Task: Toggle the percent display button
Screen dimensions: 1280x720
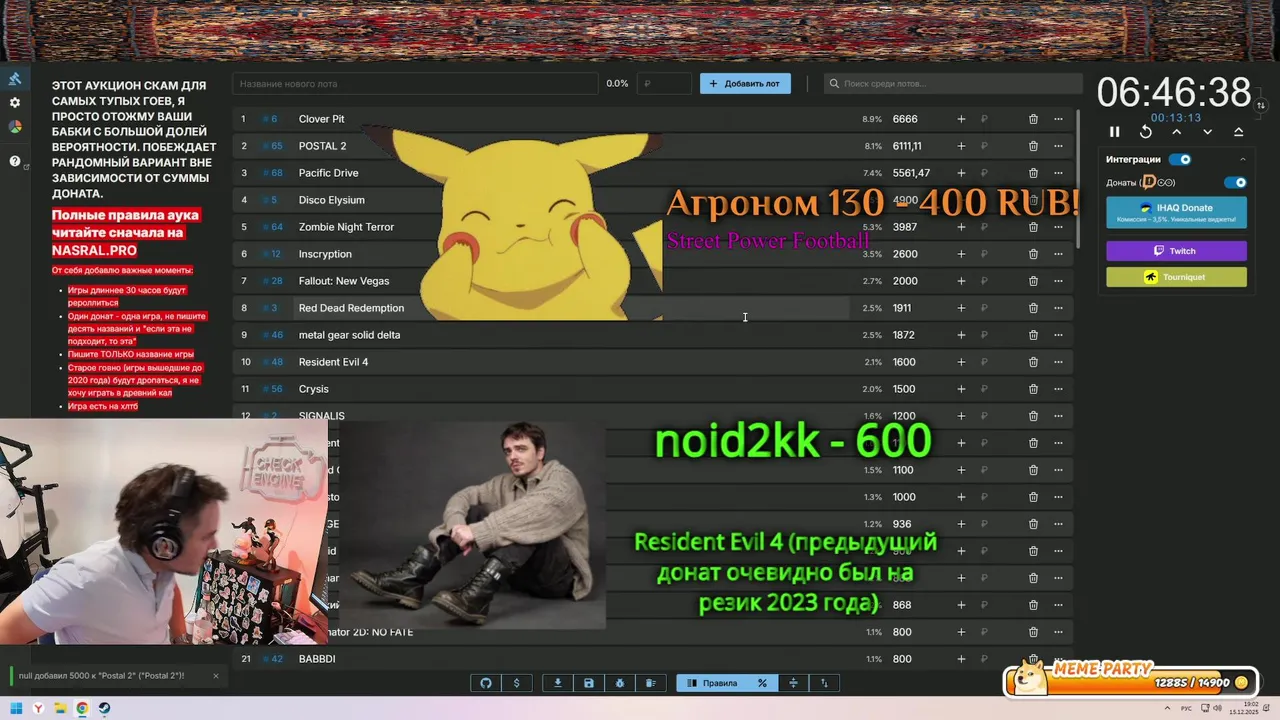Action: (762, 683)
